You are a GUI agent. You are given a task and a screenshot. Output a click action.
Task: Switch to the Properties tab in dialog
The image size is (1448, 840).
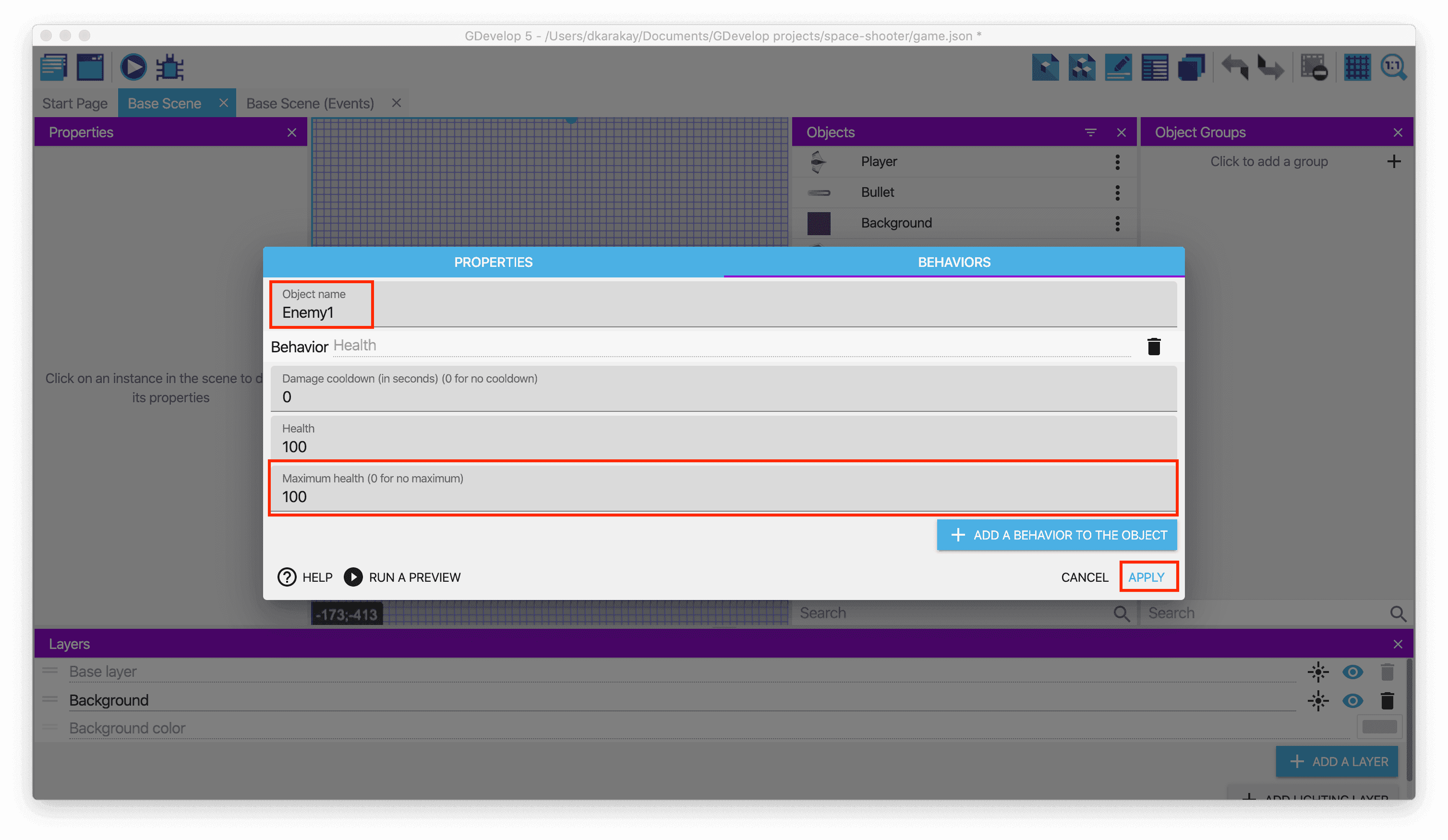coord(493,263)
